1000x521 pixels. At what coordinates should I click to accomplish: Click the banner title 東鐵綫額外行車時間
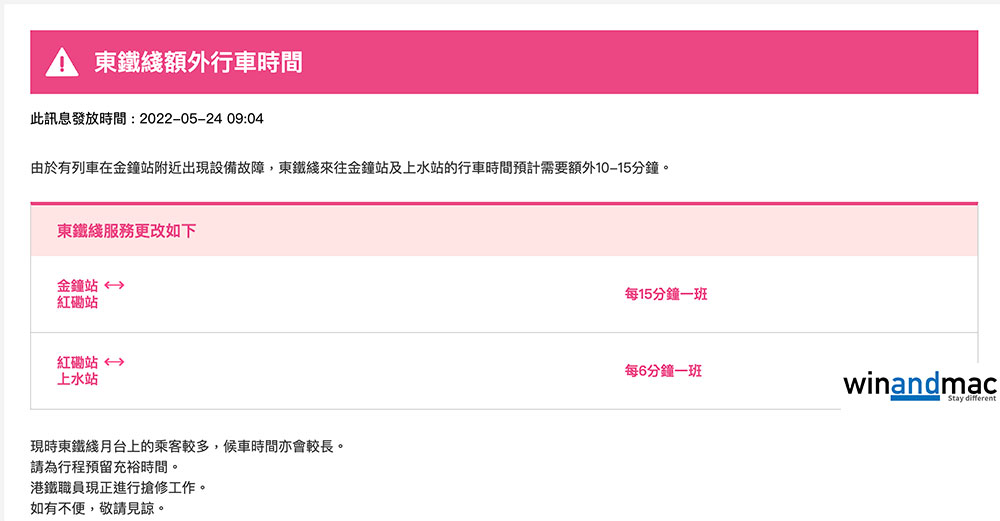[x=197, y=63]
